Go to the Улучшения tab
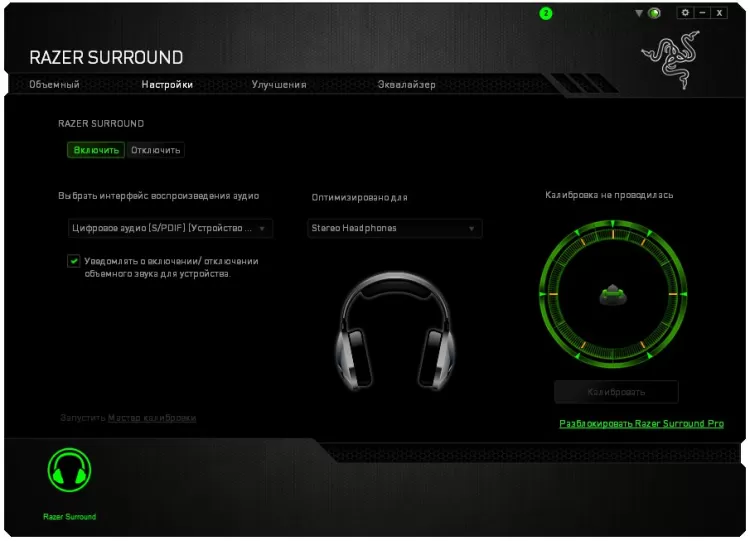Screen dimensions: 750x541 pyautogui.click(x=279, y=85)
